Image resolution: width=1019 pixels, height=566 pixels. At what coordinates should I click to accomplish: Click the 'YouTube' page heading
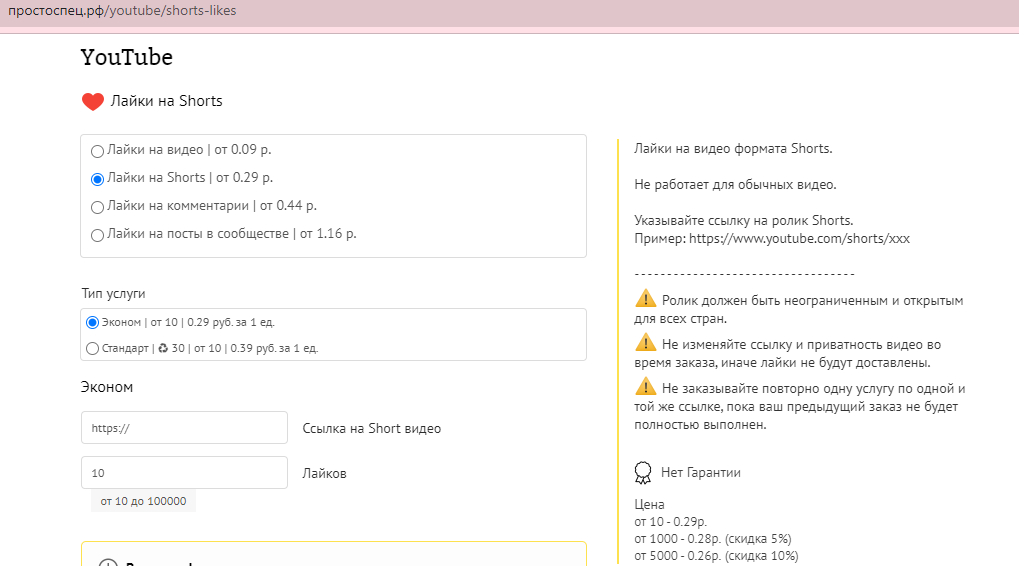(127, 57)
